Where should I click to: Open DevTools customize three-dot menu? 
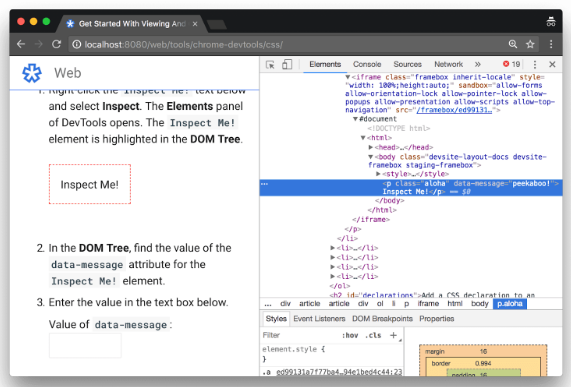click(x=535, y=64)
